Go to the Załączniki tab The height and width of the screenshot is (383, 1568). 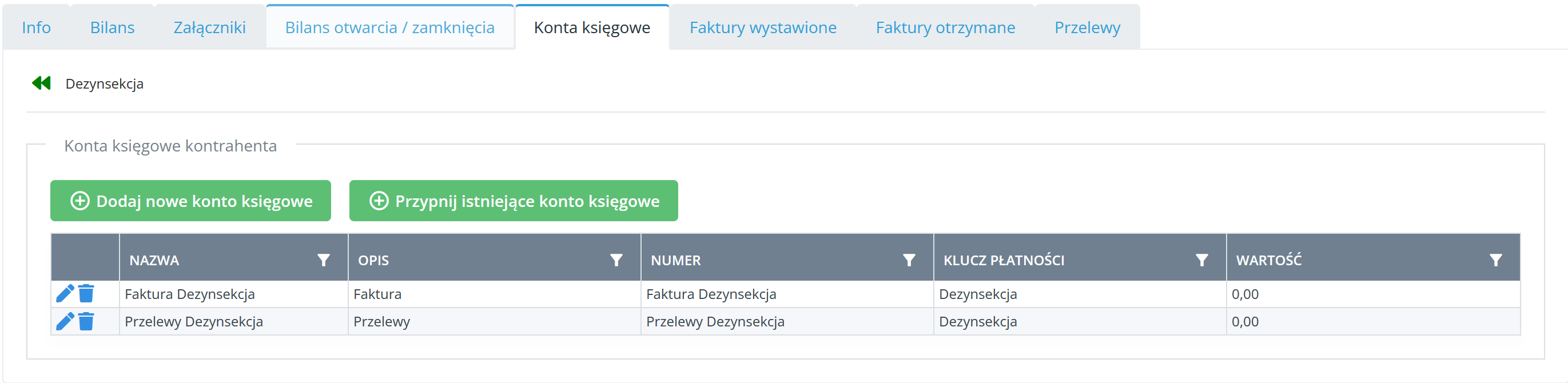click(209, 27)
